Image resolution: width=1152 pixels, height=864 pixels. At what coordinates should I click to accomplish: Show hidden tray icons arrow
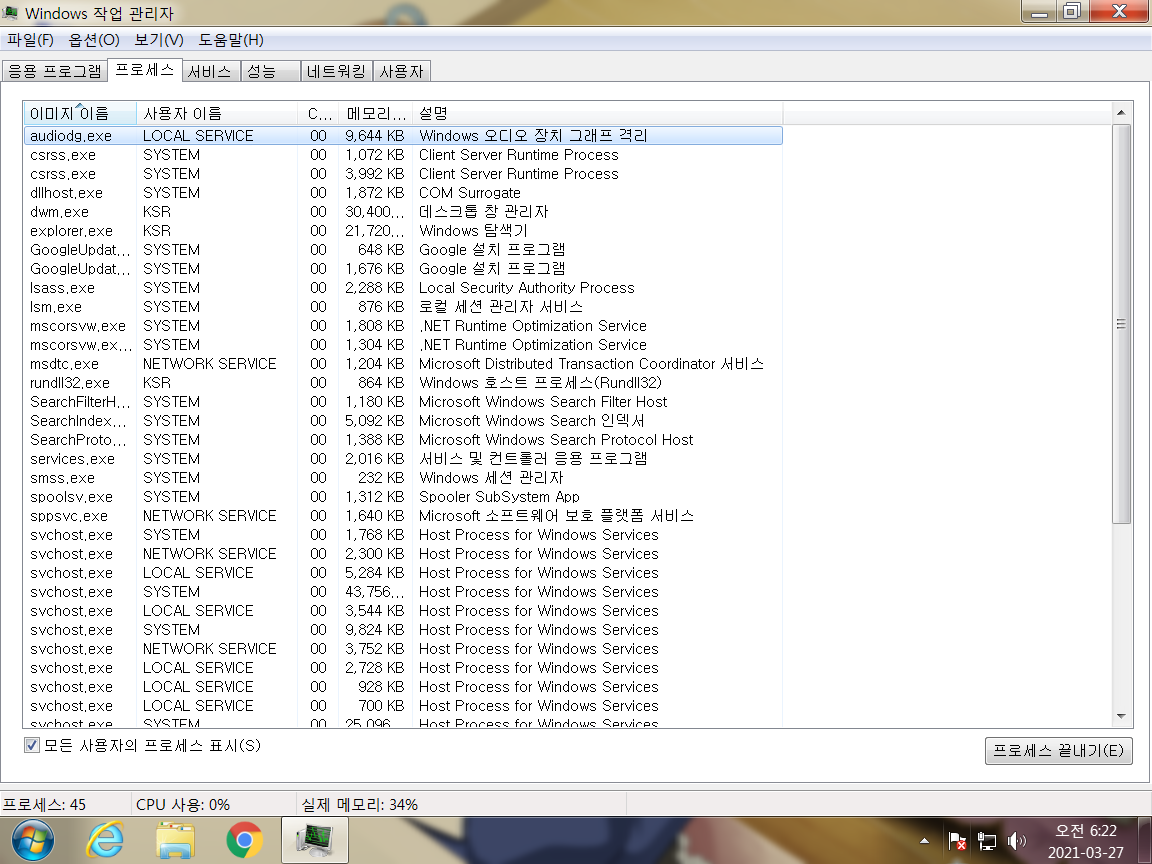click(924, 840)
